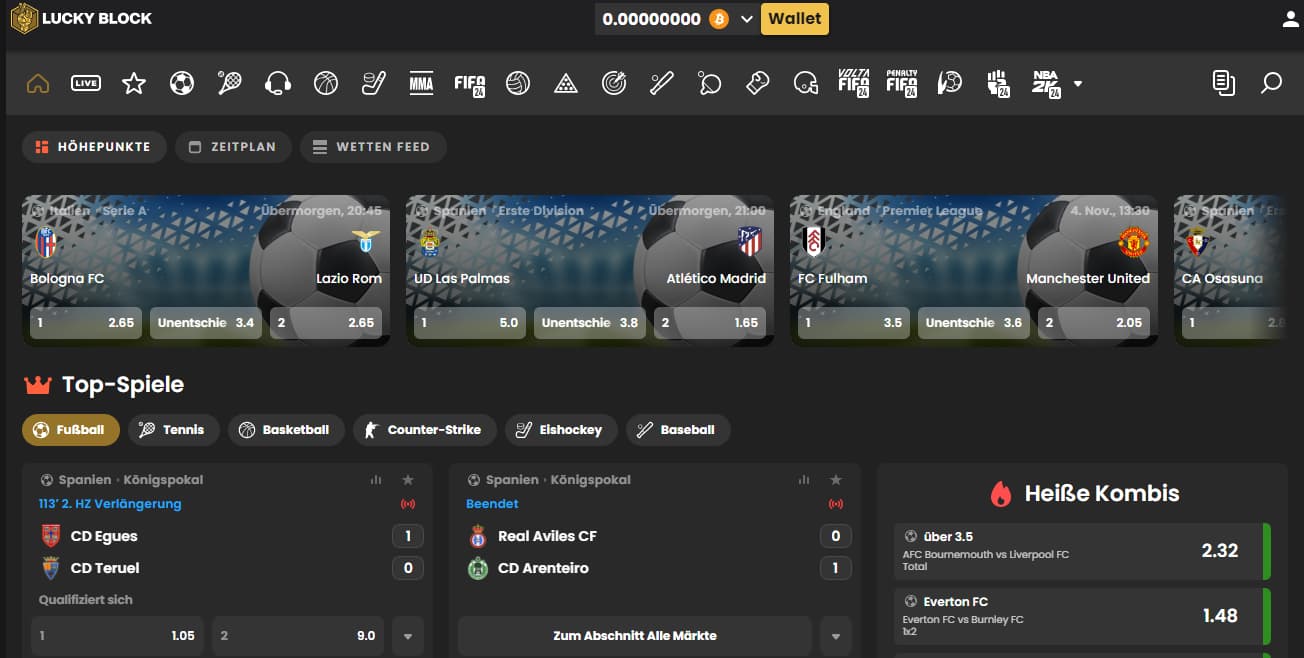This screenshot has width=1304, height=658.
Task: Favorite the CD Egues match star
Action: tap(408, 480)
